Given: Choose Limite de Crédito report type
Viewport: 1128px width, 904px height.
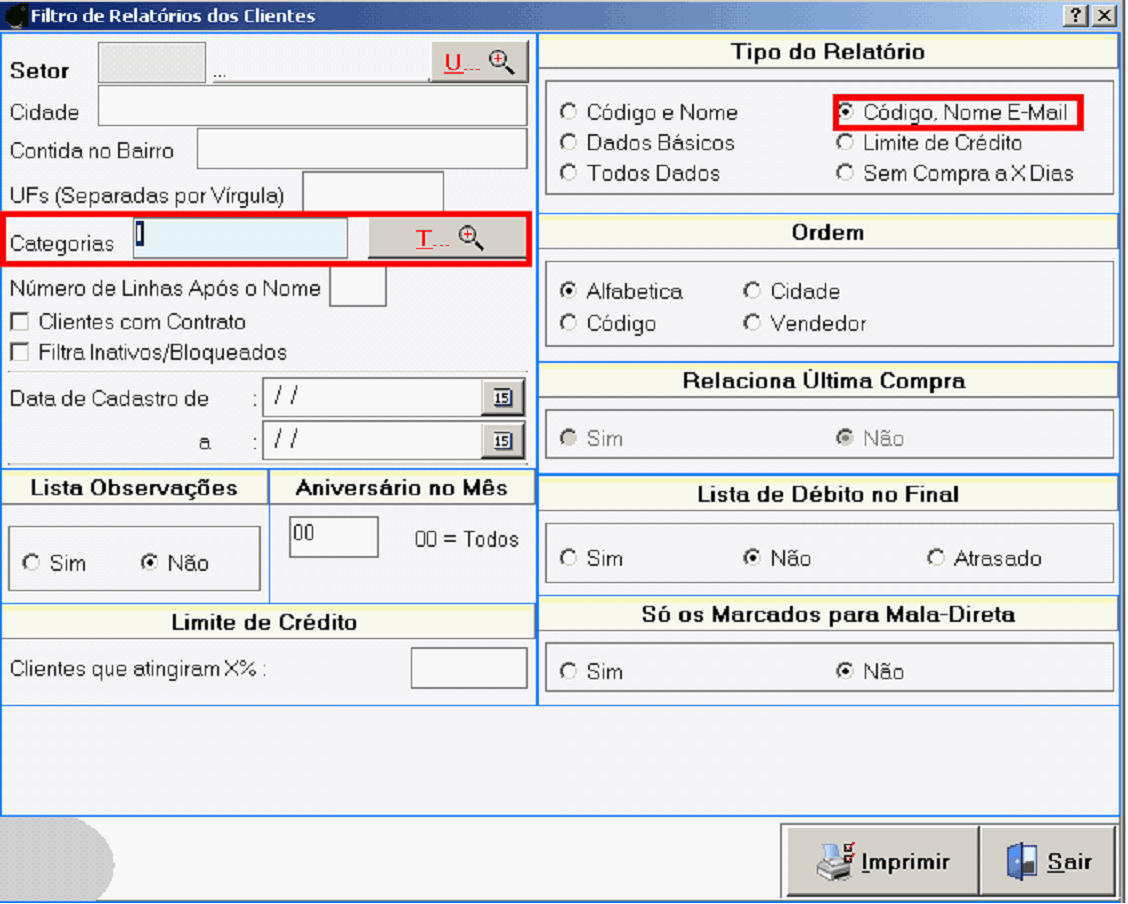Looking at the screenshot, I should tap(846, 143).
